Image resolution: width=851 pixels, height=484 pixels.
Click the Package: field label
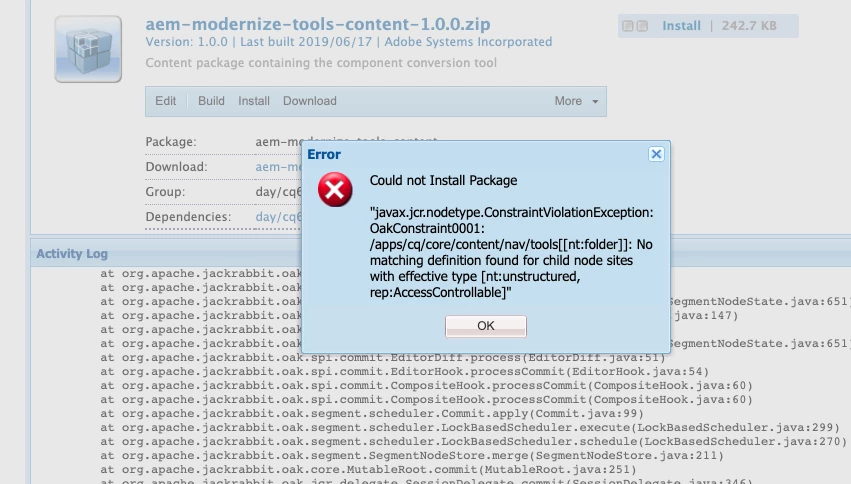(171, 142)
